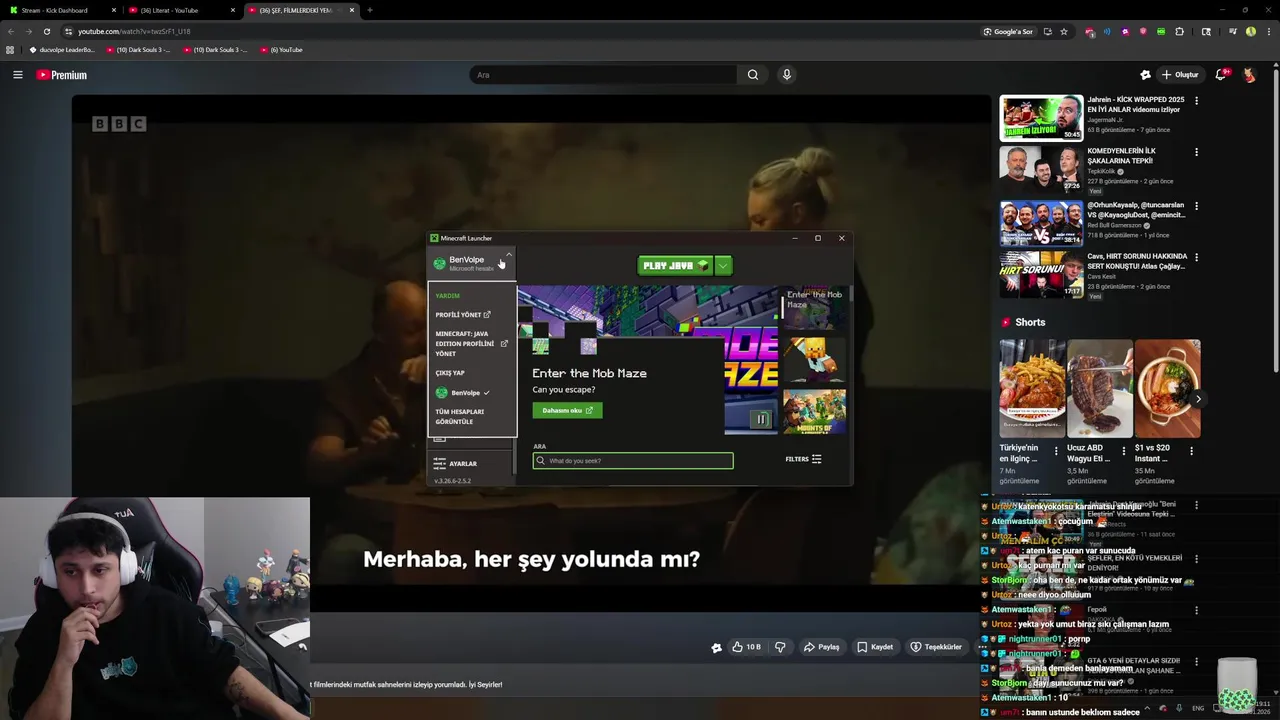This screenshot has height=720, width=1280.
Task: Open Chrome's three-dot menu
Action: pyautogui.click(x=1267, y=31)
